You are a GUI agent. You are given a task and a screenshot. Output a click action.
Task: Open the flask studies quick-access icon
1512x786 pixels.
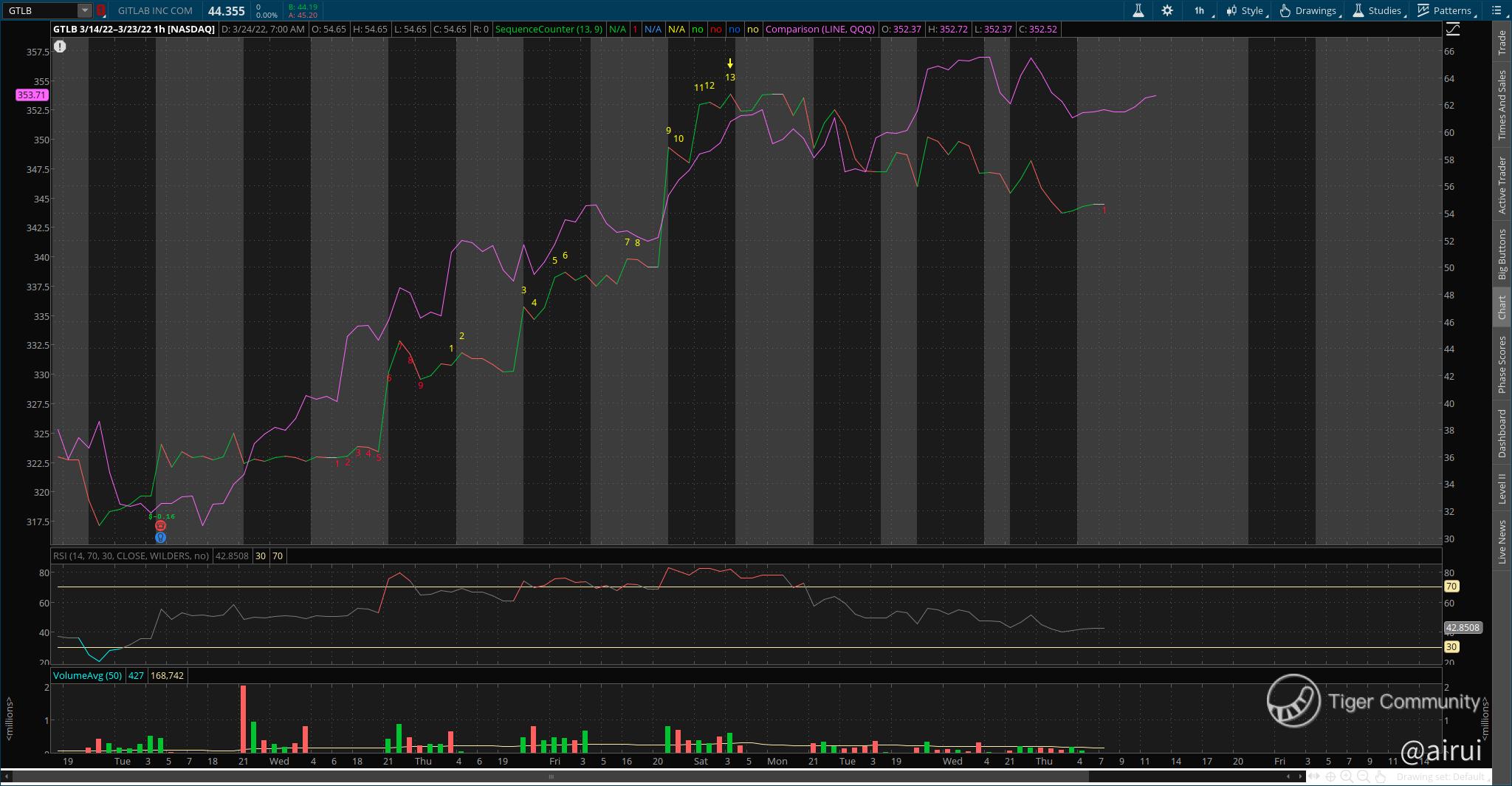coord(1138,10)
